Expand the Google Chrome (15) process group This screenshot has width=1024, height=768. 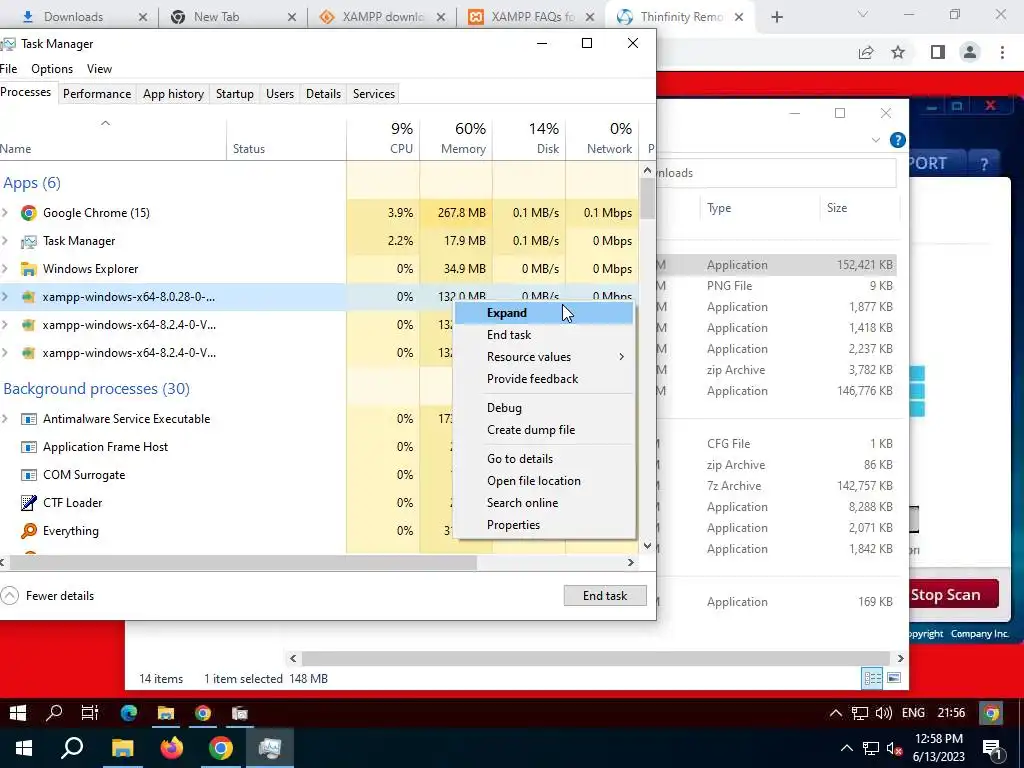pyautogui.click(x=5, y=213)
